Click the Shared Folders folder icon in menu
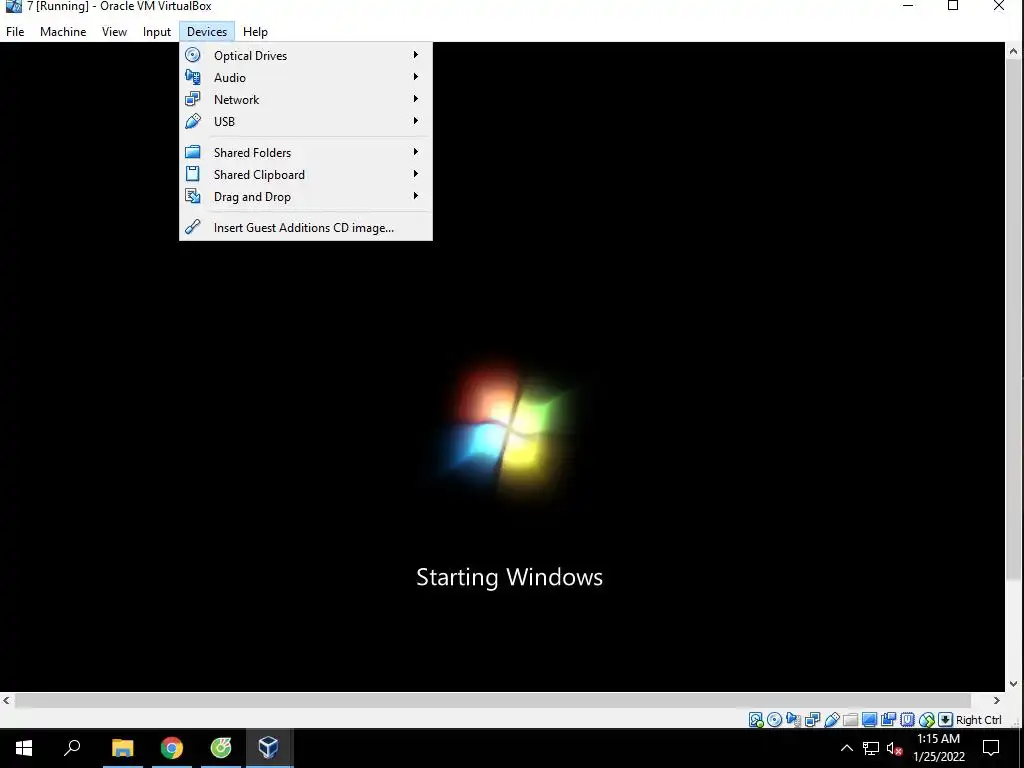This screenshot has height=768, width=1024. point(193,152)
